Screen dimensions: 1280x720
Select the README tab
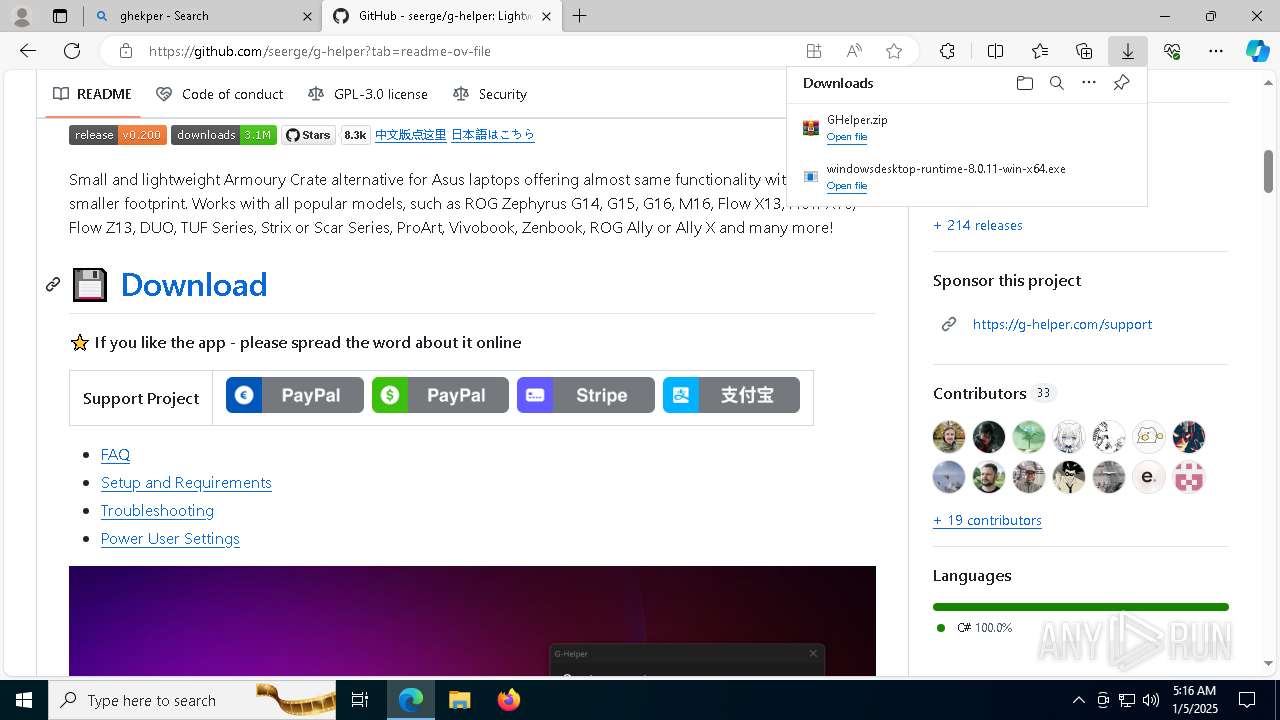pos(92,94)
